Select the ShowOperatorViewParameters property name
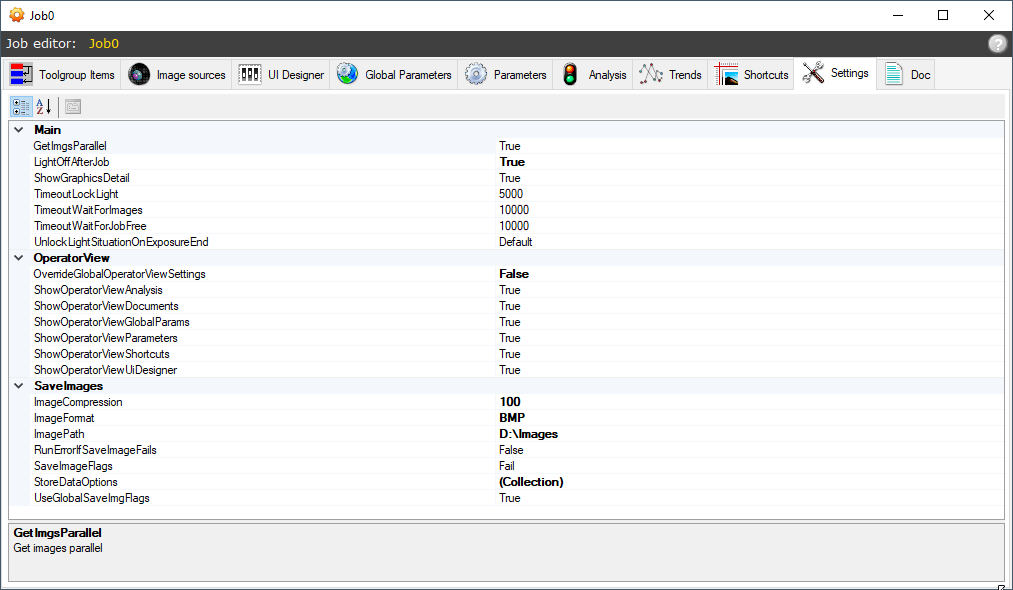Image resolution: width=1013 pixels, height=590 pixels. click(x=106, y=338)
